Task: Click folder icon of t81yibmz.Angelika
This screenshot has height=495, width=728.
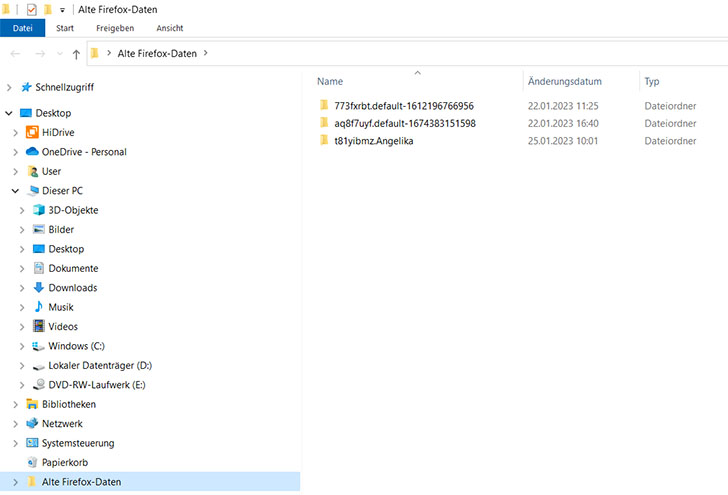Action: coord(324,140)
